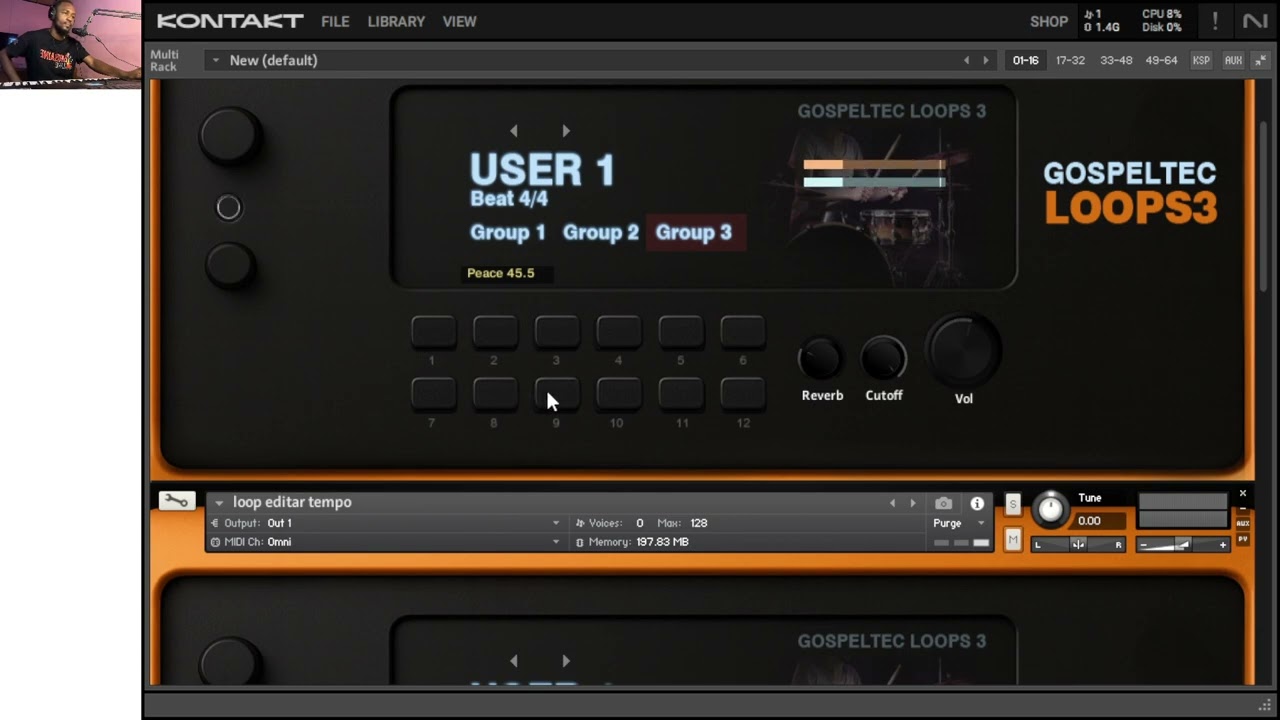This screenshot has height=720, width=1280.
Task: Open the Purge dropdown menu
Action: [x=958, y=523]
